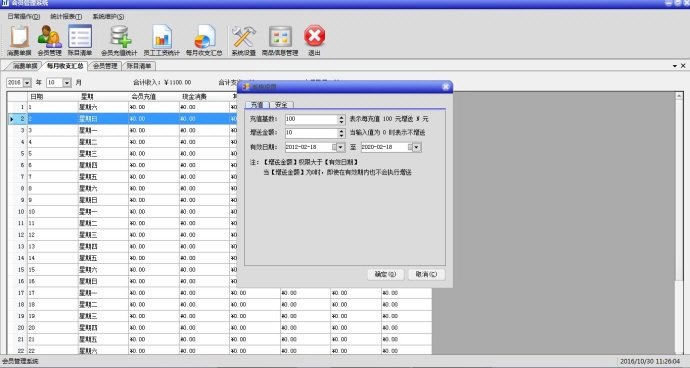Open 员工工资统计 chart icon
Viewport: 690px width, 368px height.
coord(161,40)
